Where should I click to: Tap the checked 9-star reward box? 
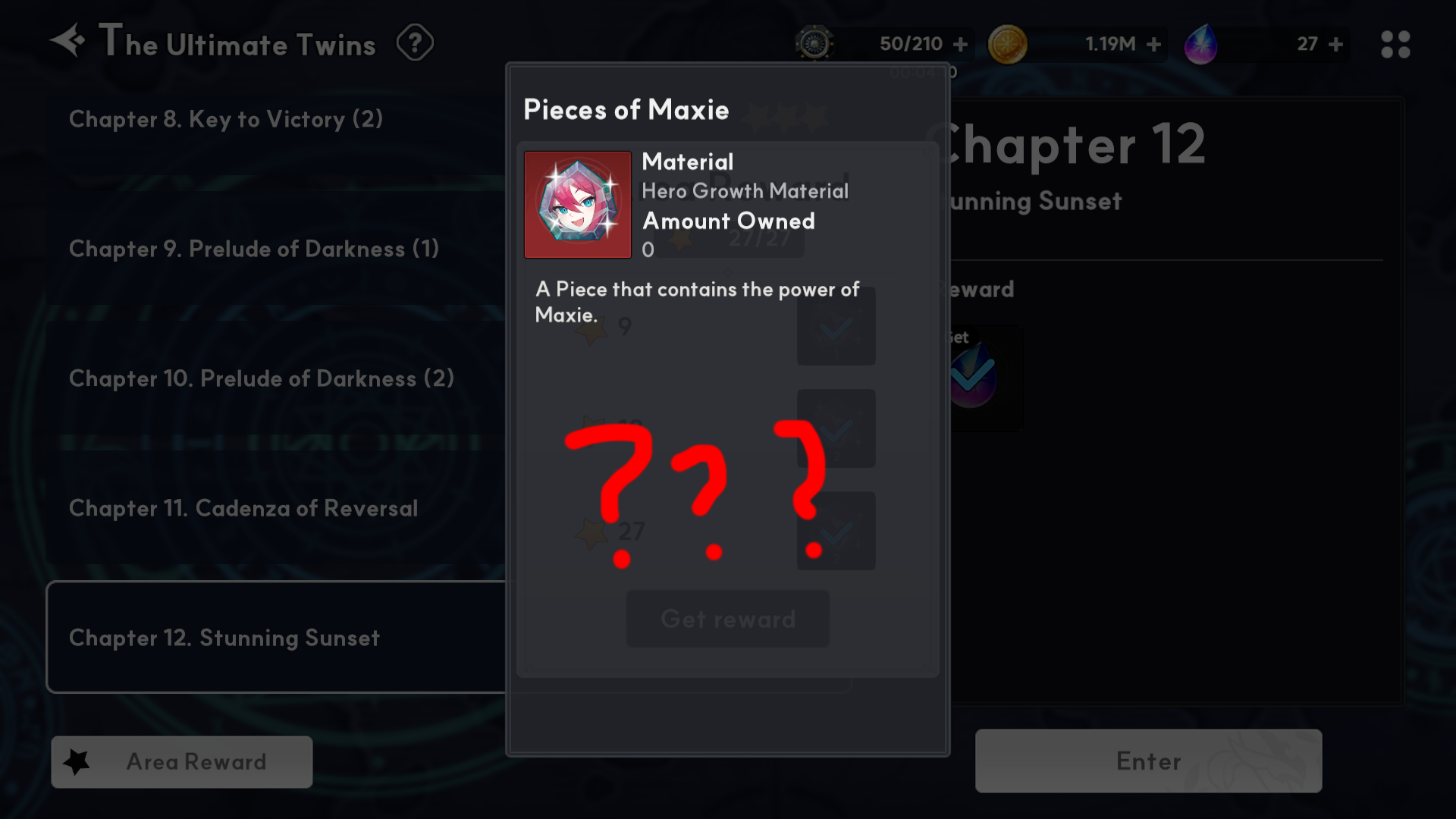click(x=836, y=326)
